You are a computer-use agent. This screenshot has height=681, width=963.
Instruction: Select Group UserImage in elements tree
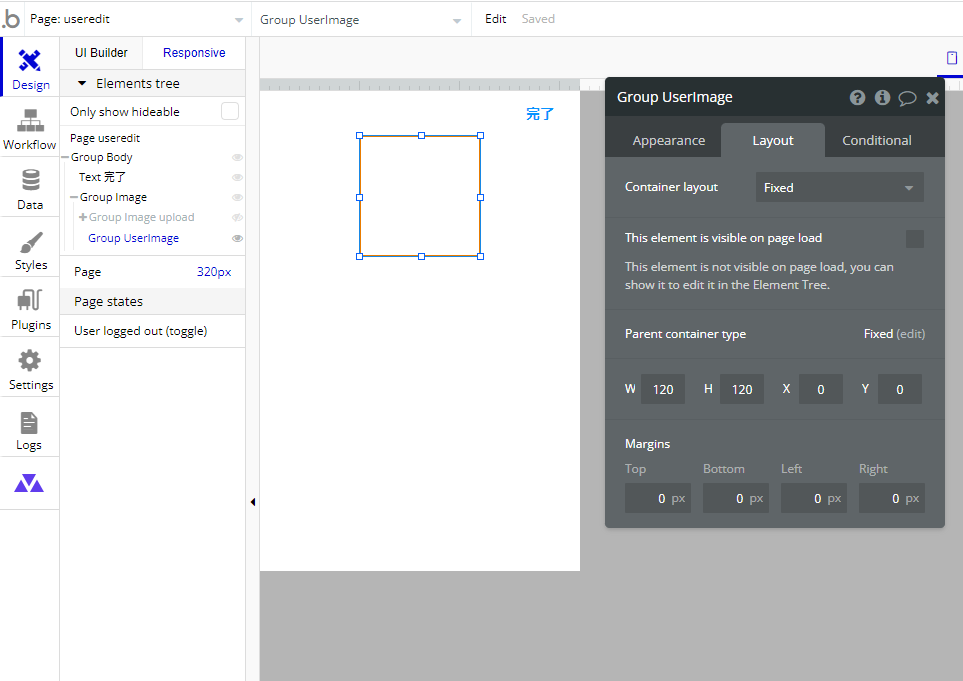click(133, 238)
